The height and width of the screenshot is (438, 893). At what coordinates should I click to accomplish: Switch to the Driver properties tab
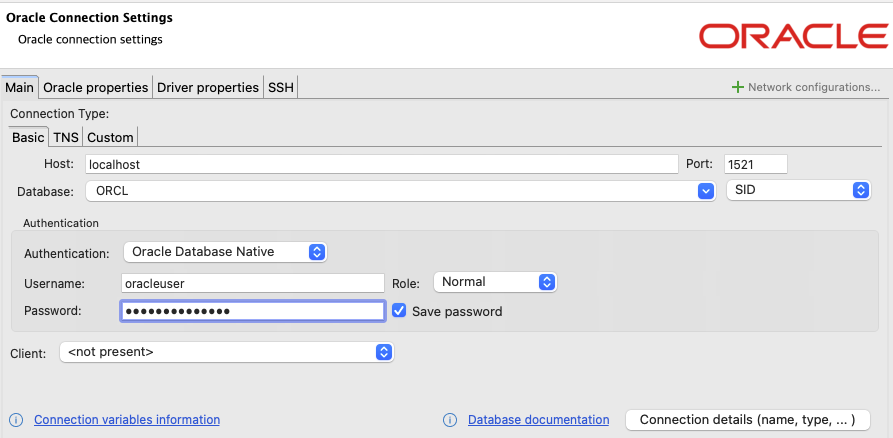point(208,88)
